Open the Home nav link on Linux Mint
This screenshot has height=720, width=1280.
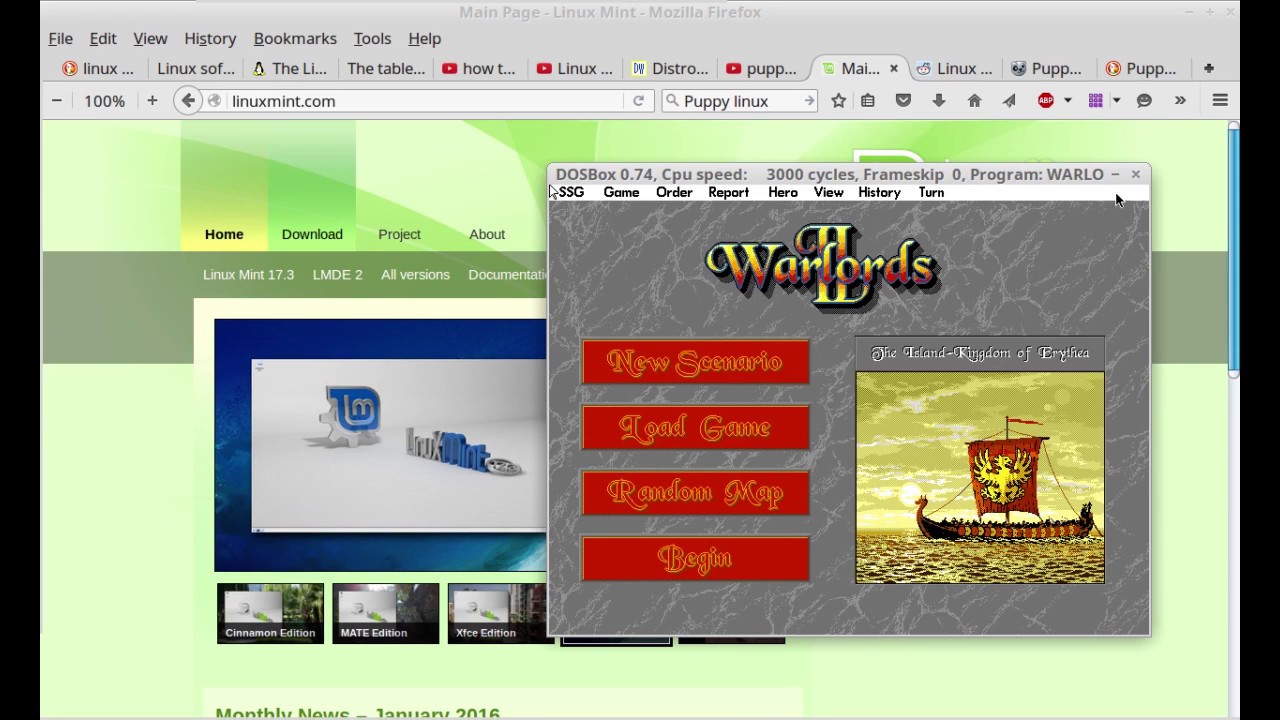pyautogui.click(x=224, y=234)
